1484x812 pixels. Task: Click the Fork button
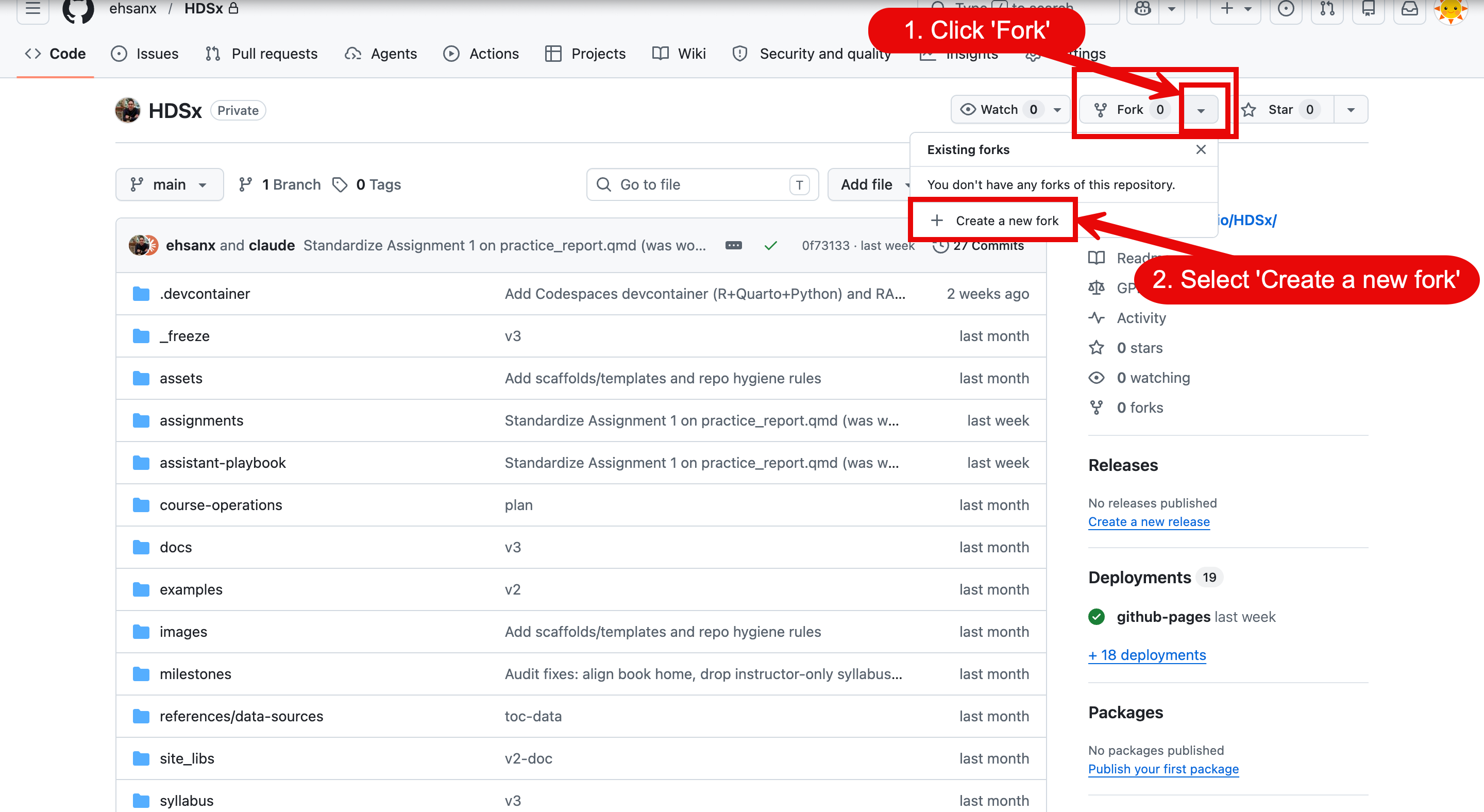(1129, 109)
